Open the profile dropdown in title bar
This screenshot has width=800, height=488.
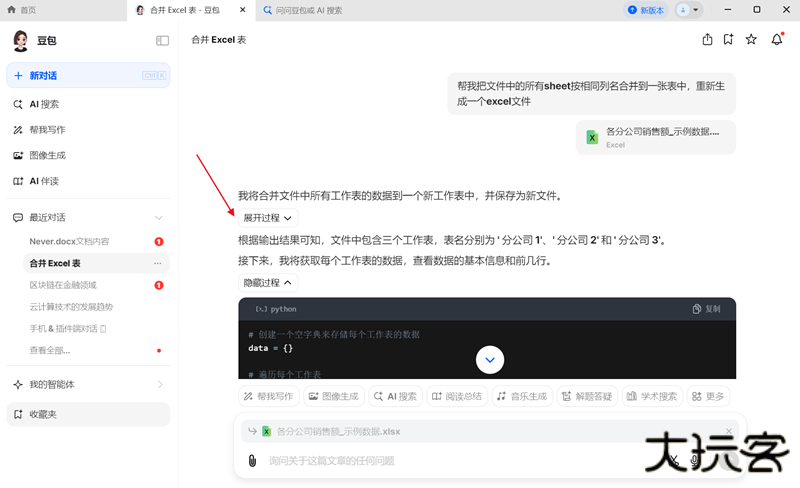click(689, 10)
